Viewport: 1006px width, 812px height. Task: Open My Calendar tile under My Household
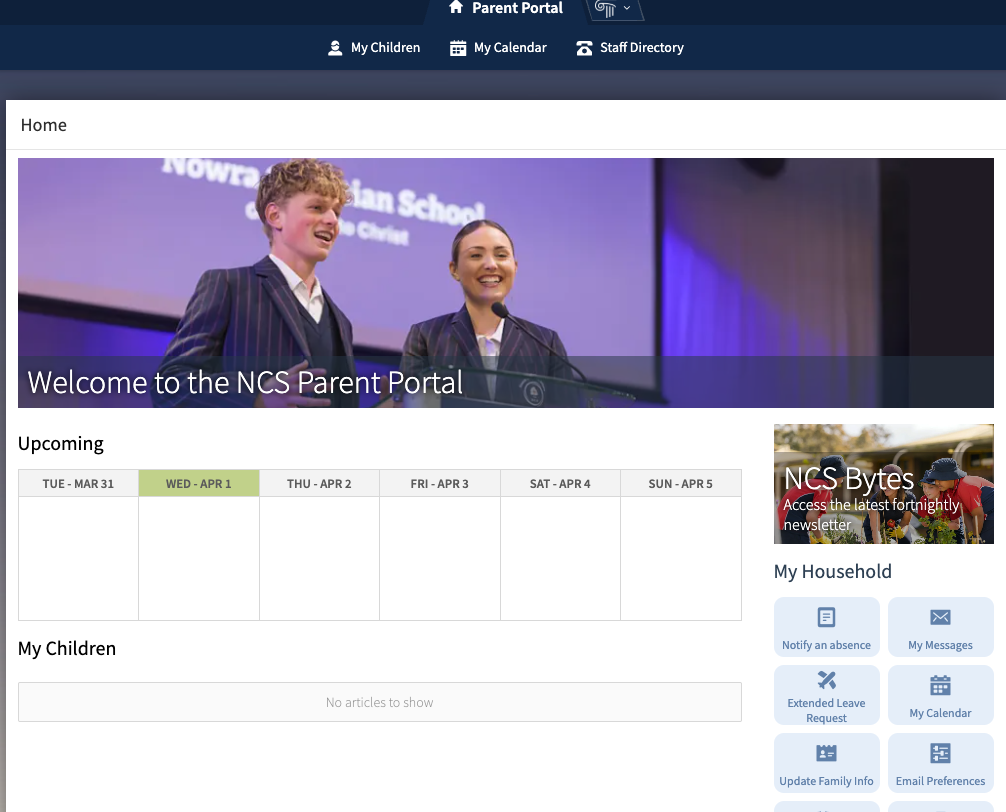pyautogui.click(x=940, y=696)
